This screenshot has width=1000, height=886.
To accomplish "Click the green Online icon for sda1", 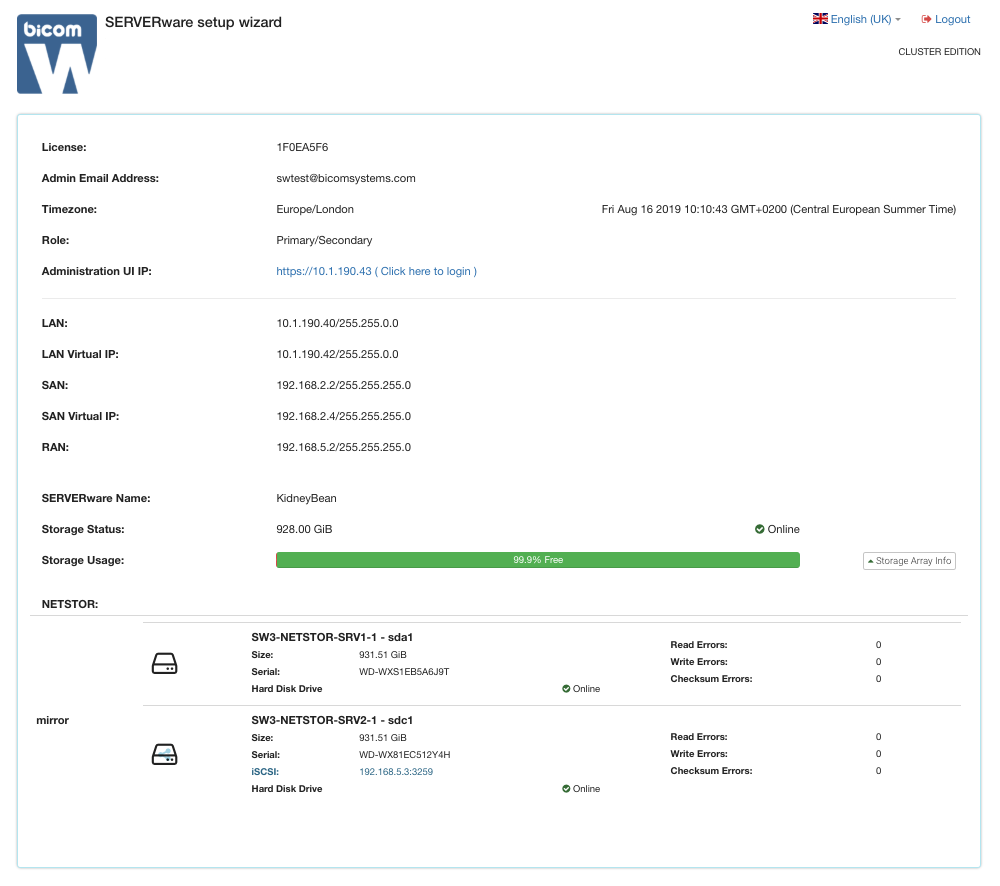I will coord(566,689).
